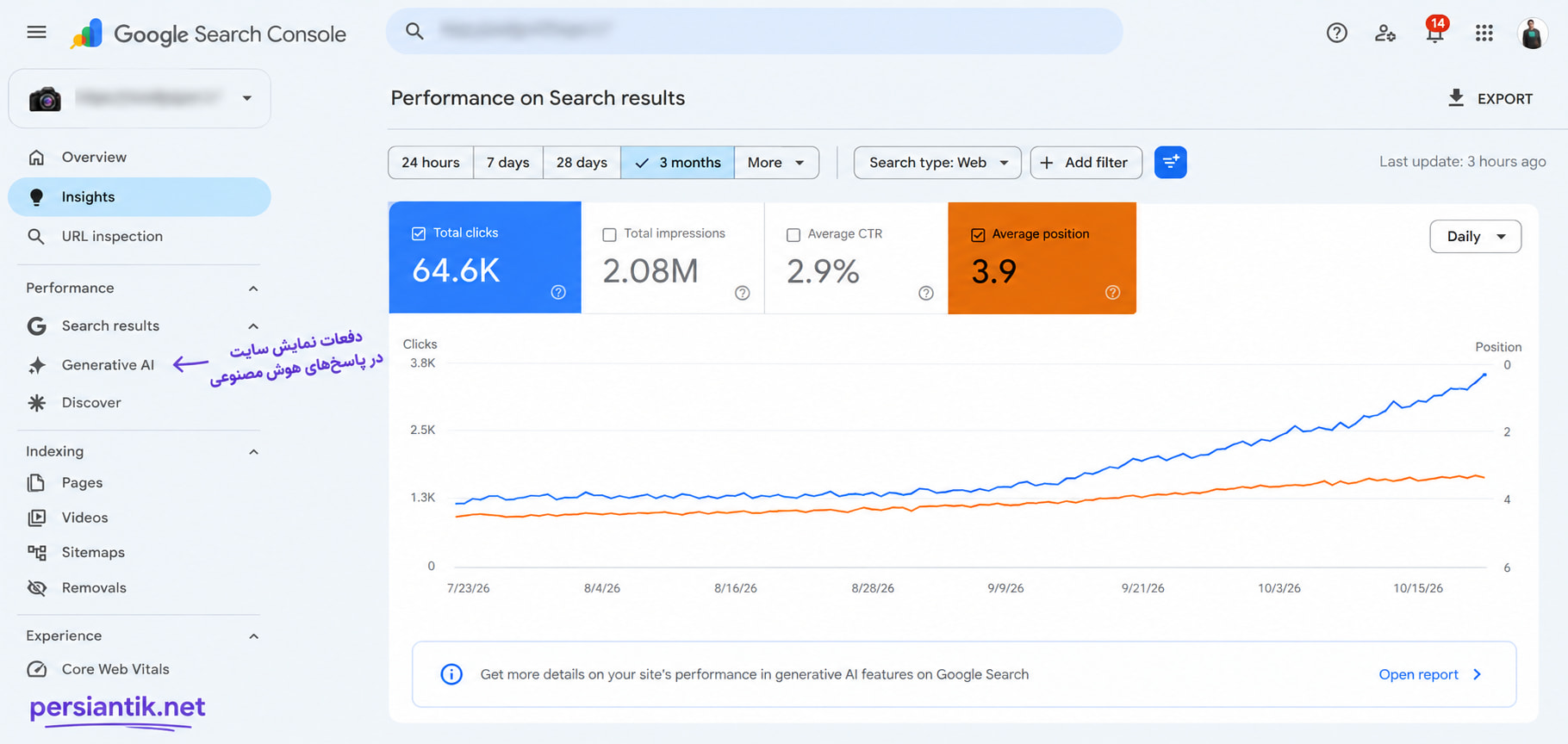Open the property selector dropdown

140,98
